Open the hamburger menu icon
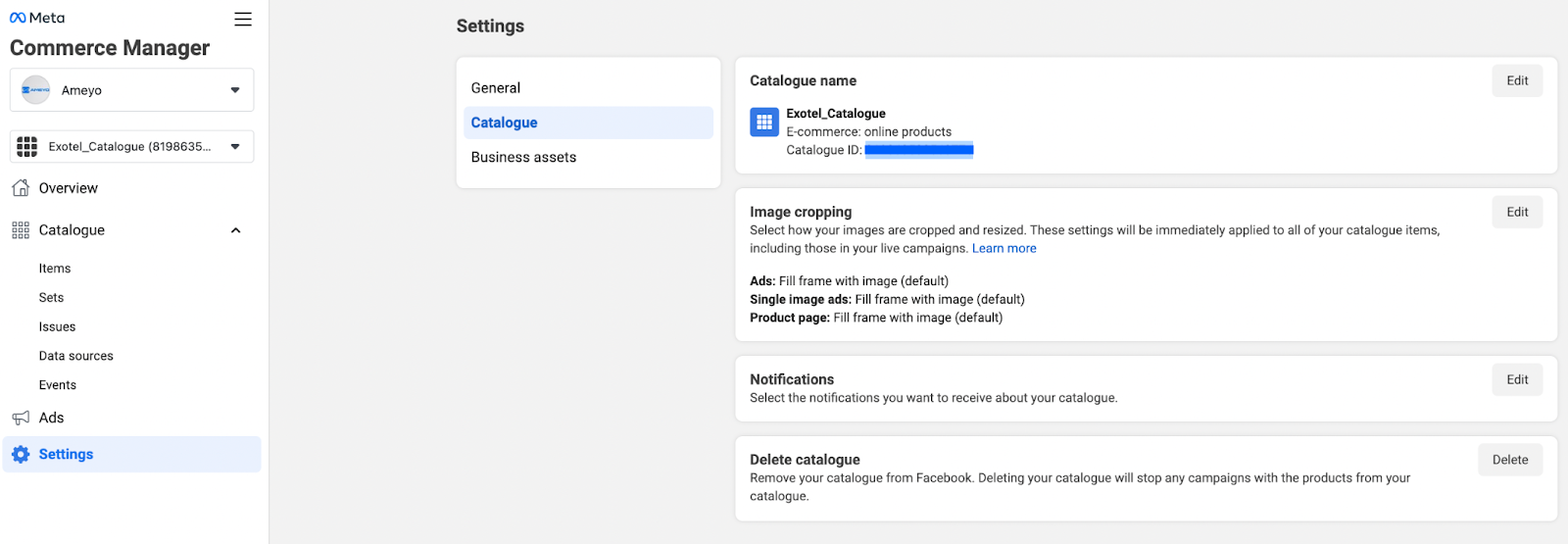This screenshot has height=544, width=1568. (x=243, y=20)
